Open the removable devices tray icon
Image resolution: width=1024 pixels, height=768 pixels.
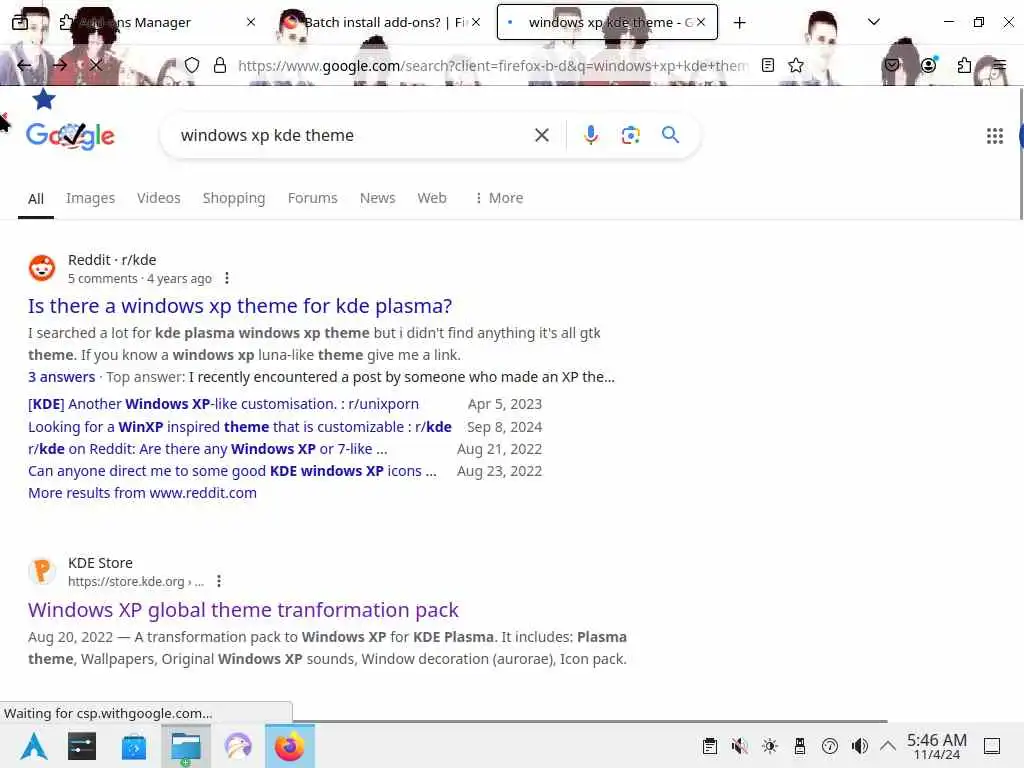[x=799, y=746]
